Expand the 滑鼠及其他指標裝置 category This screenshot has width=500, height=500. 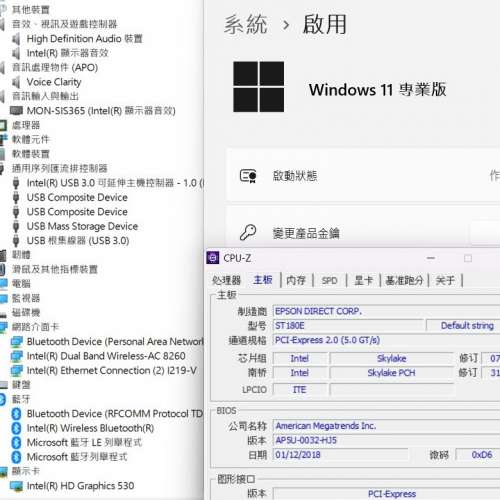pyautogui.click(x=55, y=269)
